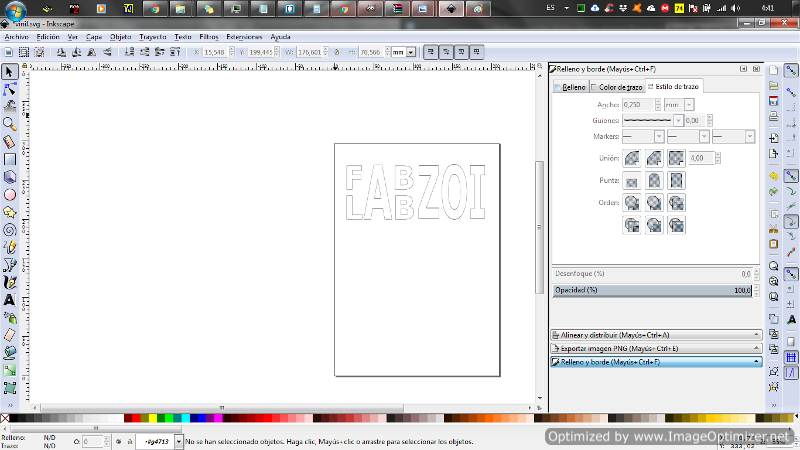
Task: Open the Extensiones menu
Action: click(244, 37)
